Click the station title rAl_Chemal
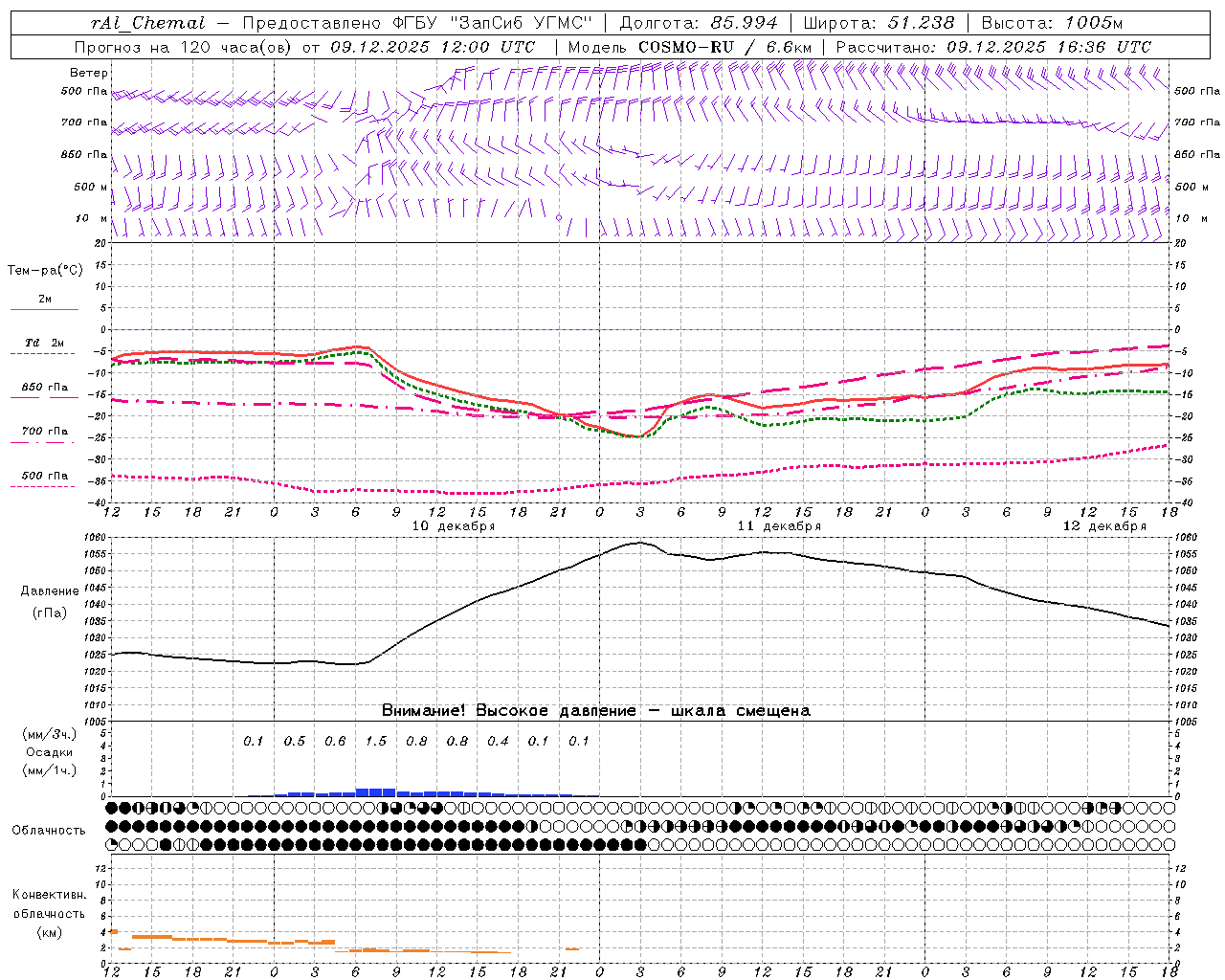Screen dimensions: 1225x980 click(x=147, y=23)
